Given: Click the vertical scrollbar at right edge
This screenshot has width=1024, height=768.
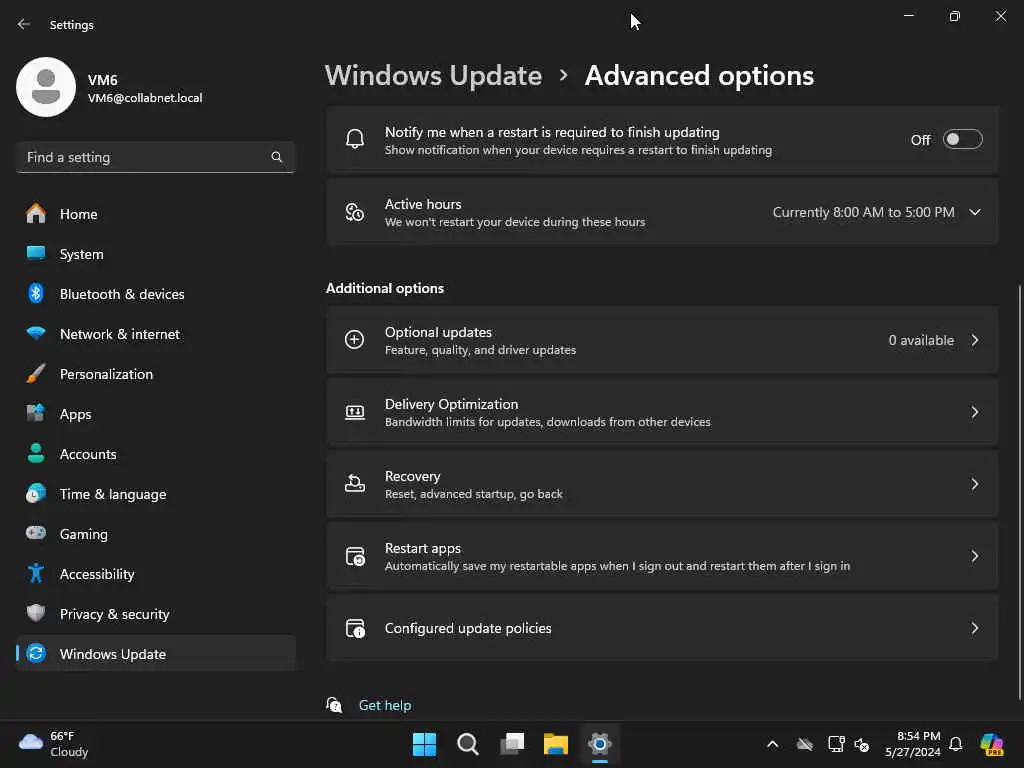Looking at the screenshot, I should click(1019, 492).
